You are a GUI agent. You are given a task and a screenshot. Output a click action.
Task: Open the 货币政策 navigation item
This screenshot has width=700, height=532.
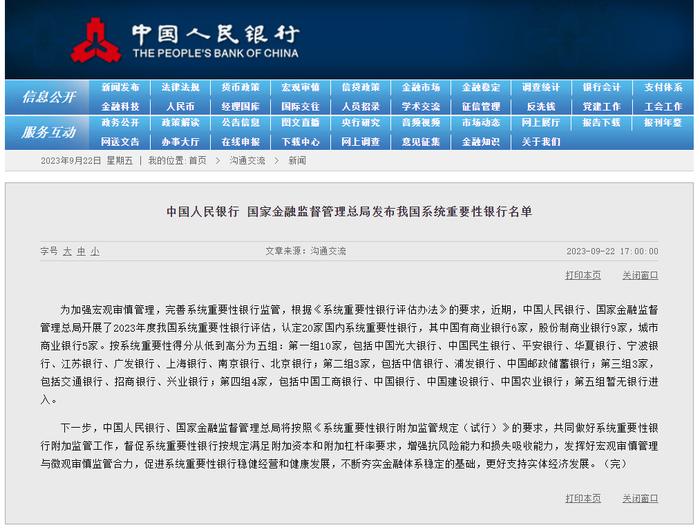[x=241, y=87]
